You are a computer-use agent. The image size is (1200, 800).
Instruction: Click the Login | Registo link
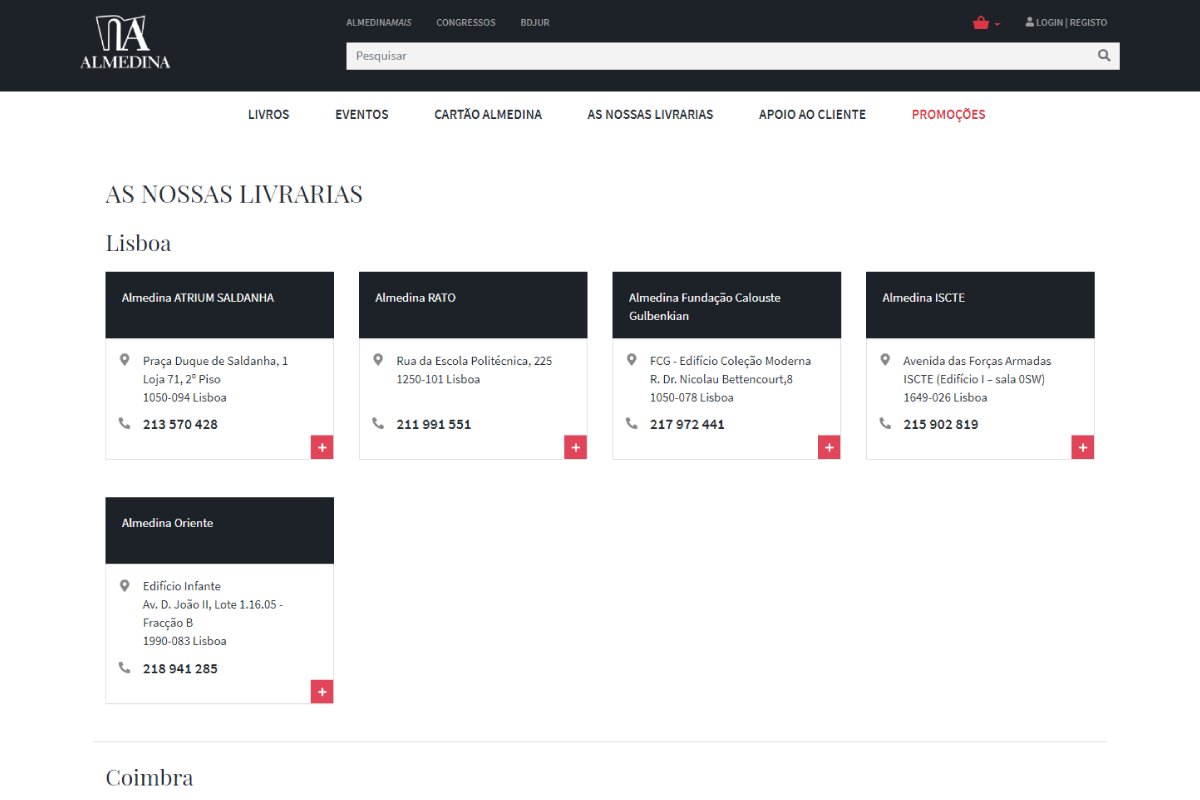[x=1066, y=22]
